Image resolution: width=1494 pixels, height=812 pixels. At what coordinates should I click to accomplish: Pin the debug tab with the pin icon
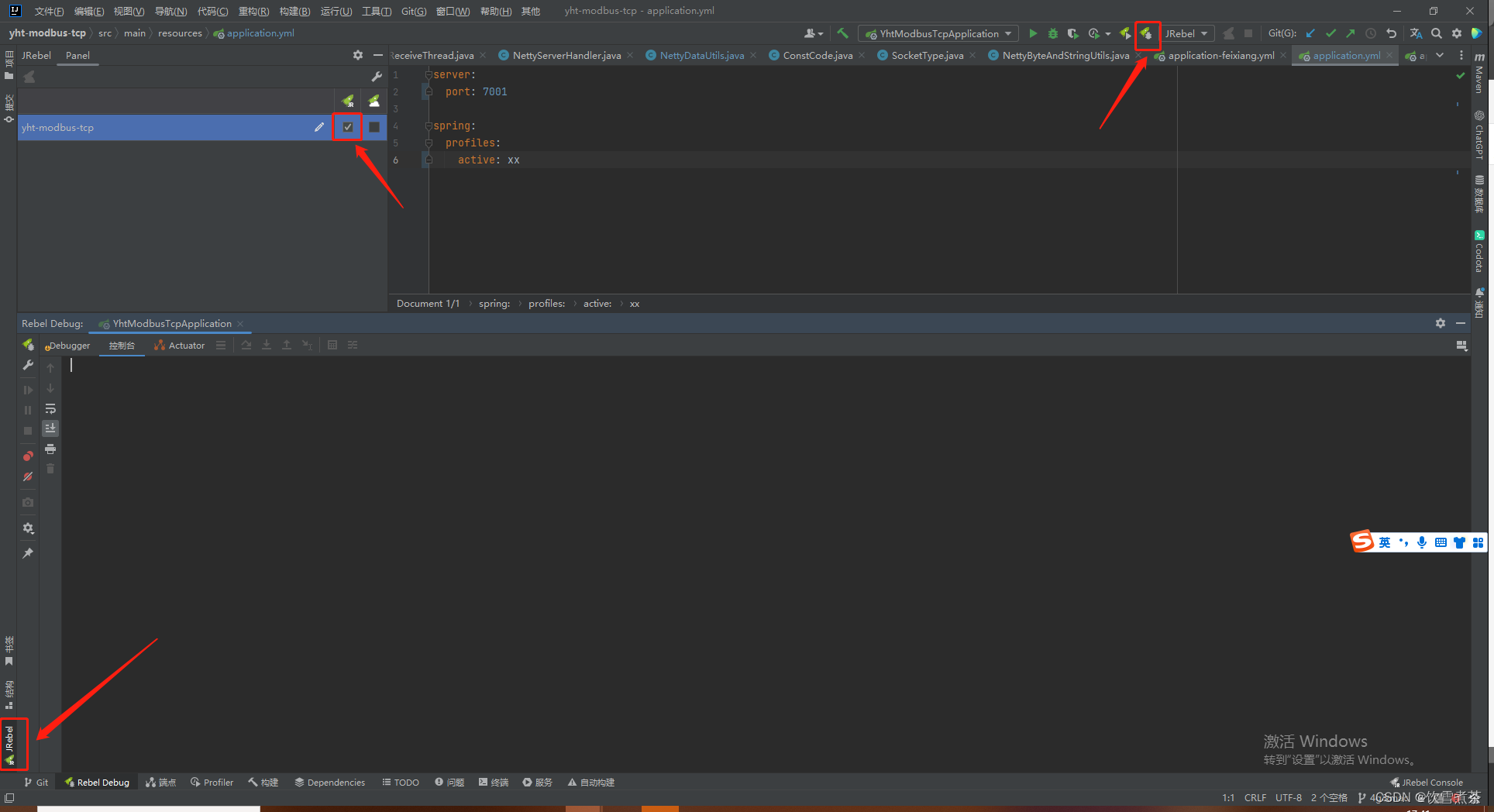(28, 553)
